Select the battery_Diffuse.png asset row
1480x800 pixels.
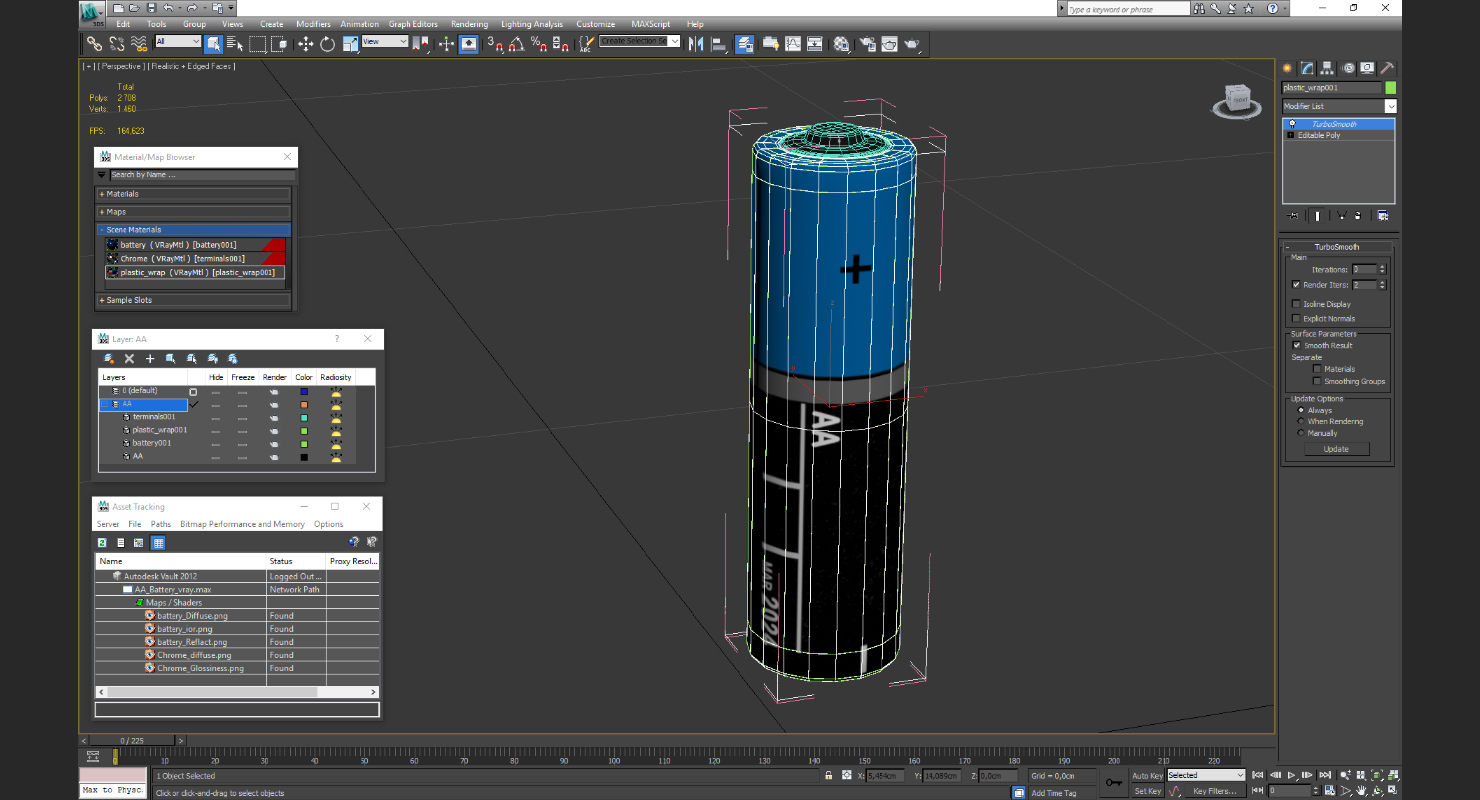tap(237, 616)
